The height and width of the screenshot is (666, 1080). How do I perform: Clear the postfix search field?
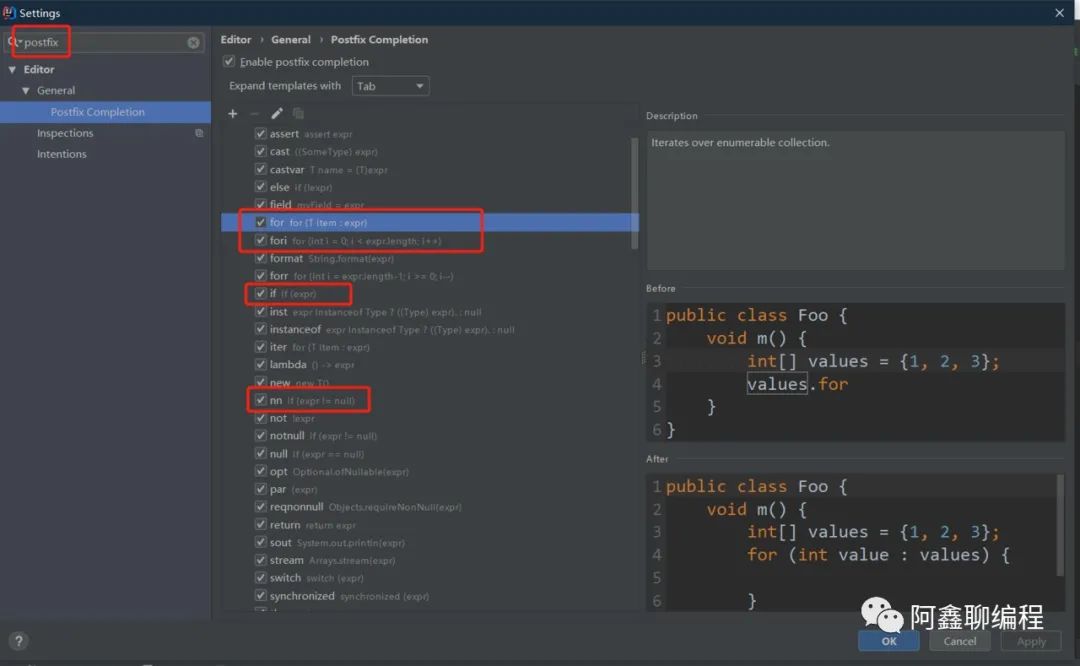click(x=194, y=43)
